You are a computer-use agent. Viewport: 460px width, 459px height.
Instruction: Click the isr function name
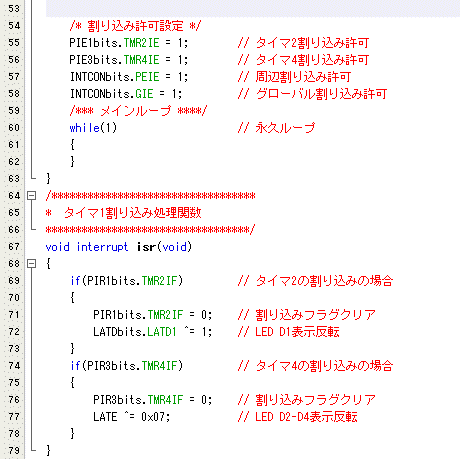[x=146, y=247]
